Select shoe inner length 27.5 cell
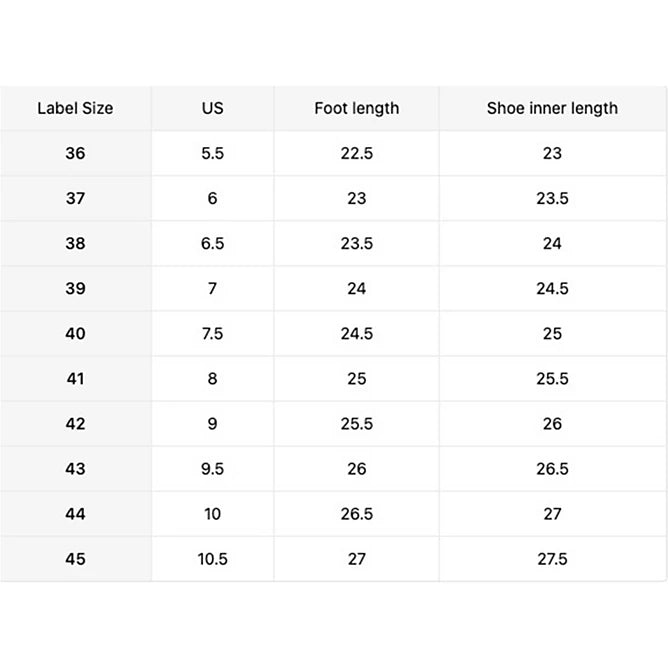 coord(553,559)
